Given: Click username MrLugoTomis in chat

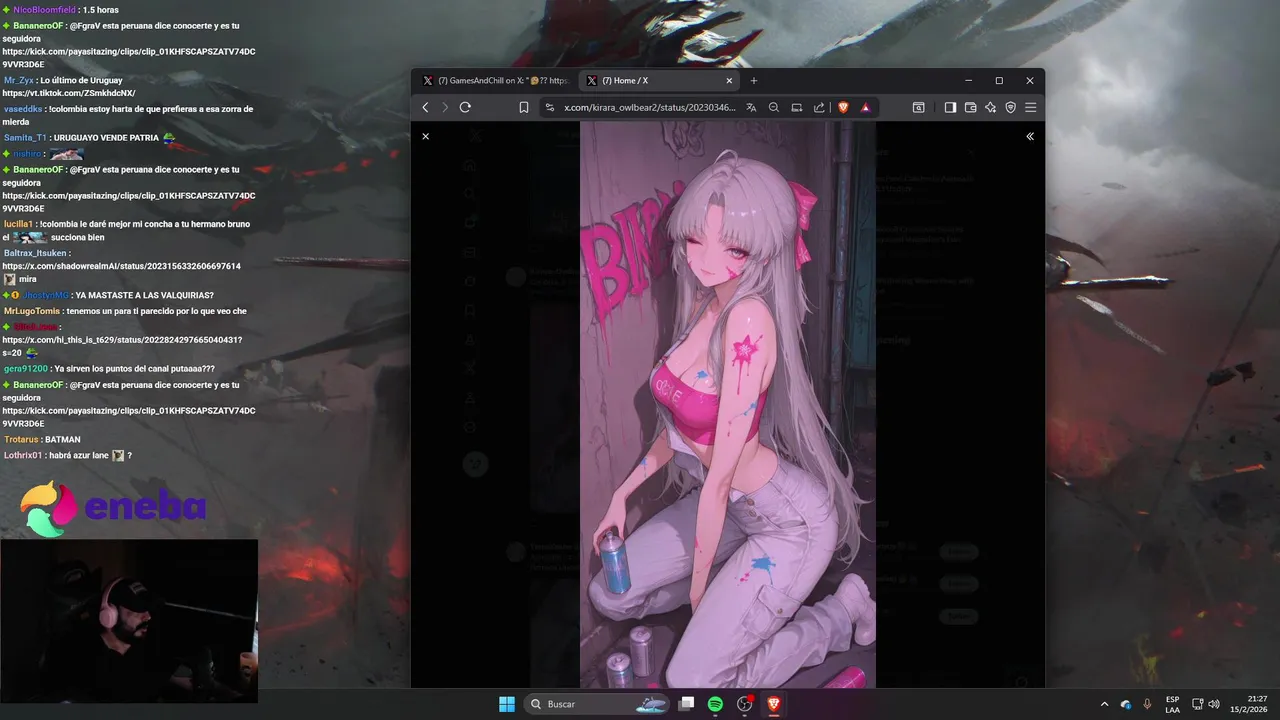Looking at the screenshot, I should tap(31, 311).
